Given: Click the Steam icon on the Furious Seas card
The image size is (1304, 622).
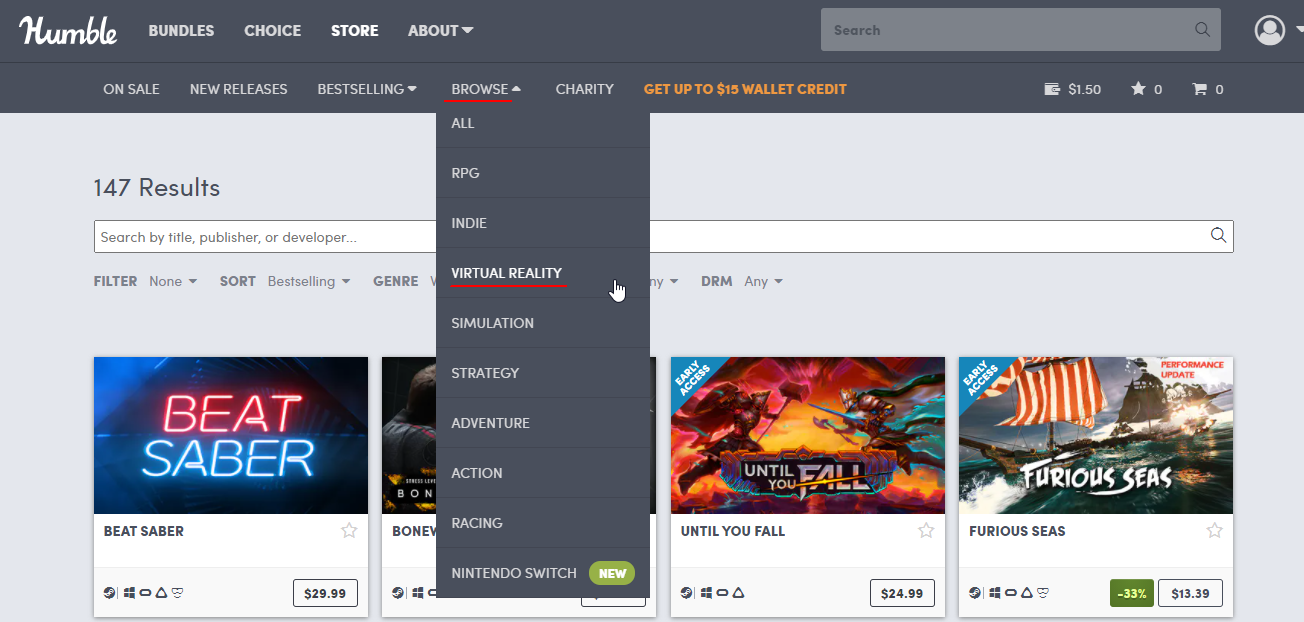Looking at the screenshot, I should pos(974,593).
